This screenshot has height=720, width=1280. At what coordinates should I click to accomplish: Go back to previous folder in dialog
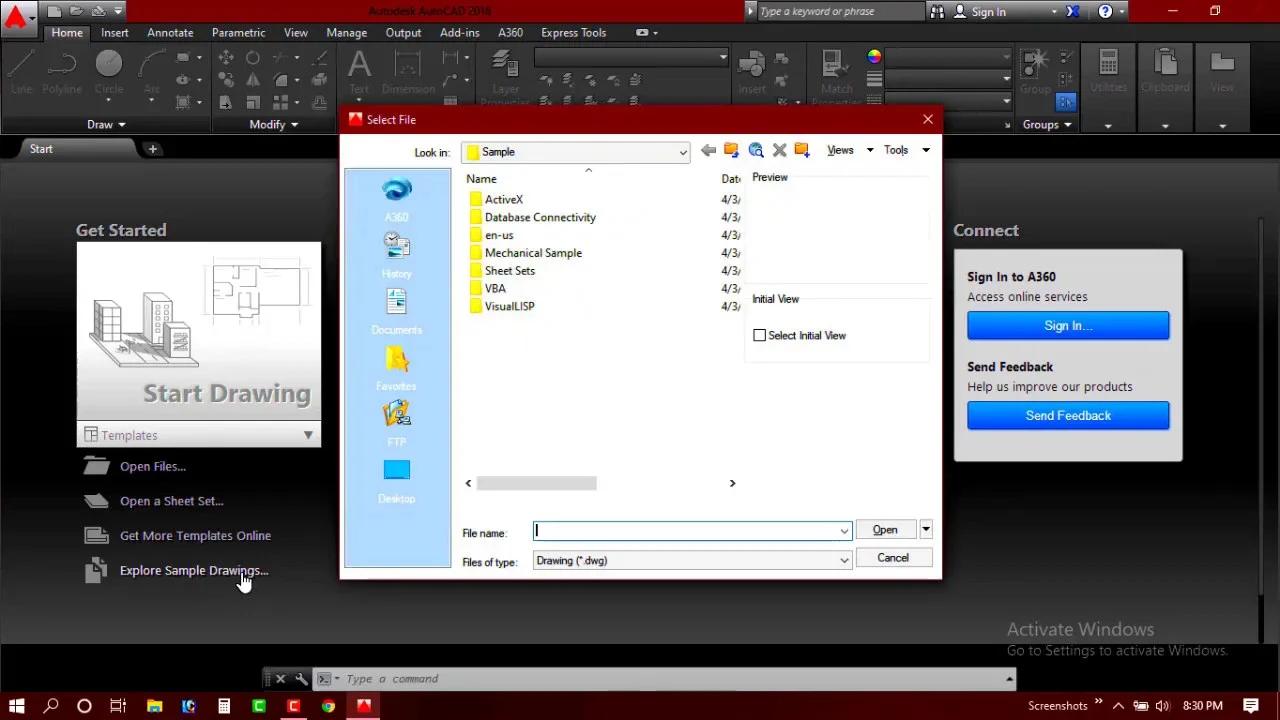pos(708,150)
